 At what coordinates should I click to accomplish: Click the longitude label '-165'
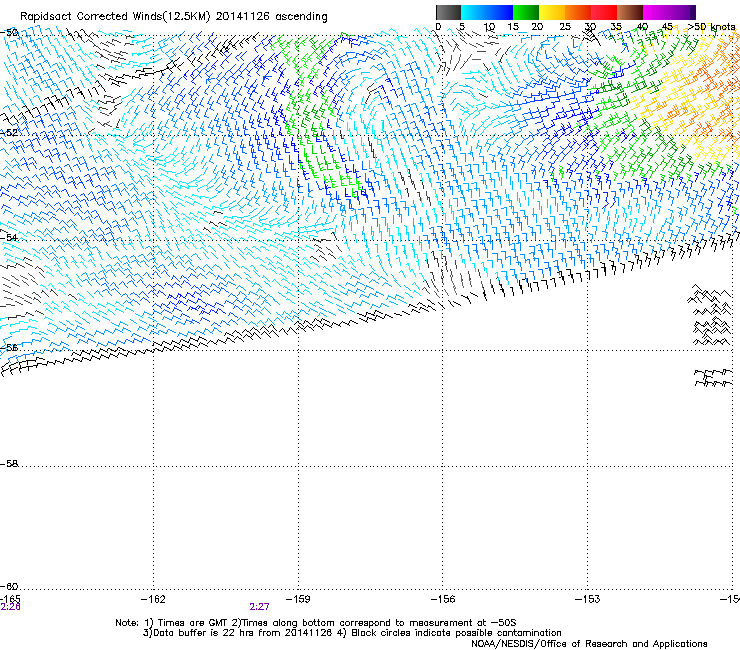point(10,599)
